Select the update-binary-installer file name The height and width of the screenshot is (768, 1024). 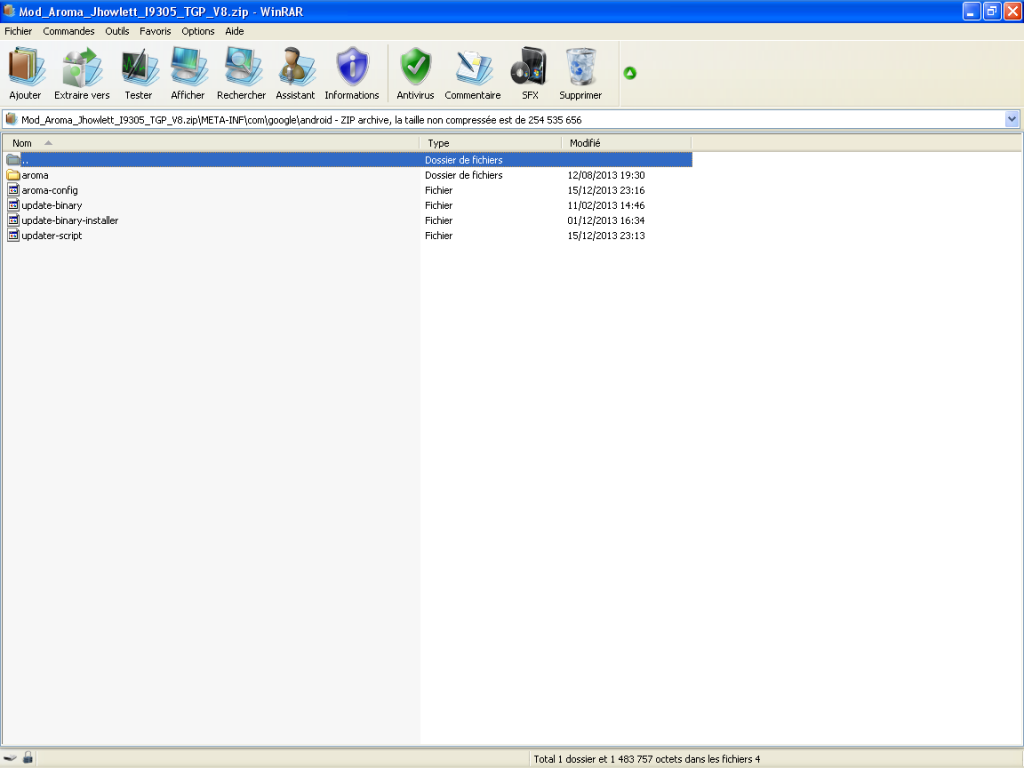click(70, 220)
